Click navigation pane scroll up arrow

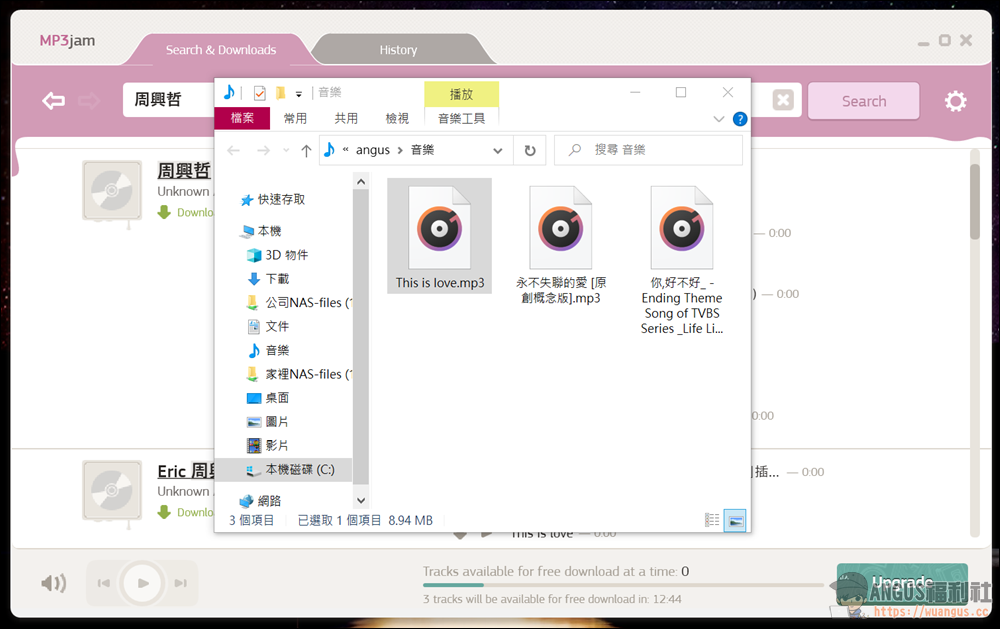(361, 182)
